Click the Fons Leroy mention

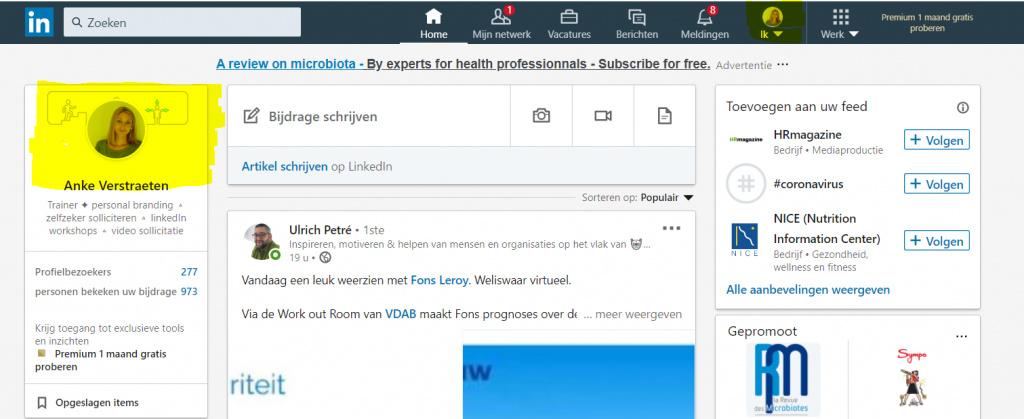pyautogui.click(x=439, y=281)
